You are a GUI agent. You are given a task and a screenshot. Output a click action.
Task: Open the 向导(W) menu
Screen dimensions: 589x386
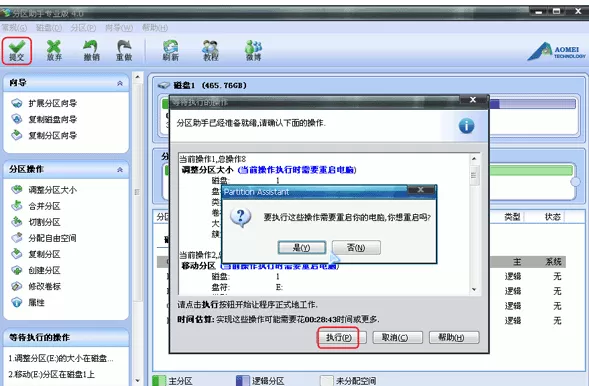click(x=119, y=28)
